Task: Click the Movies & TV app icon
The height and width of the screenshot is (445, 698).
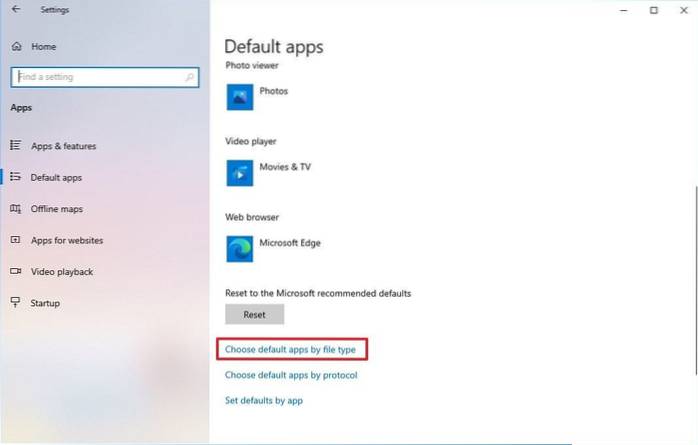Action: (x=240, y=172)
